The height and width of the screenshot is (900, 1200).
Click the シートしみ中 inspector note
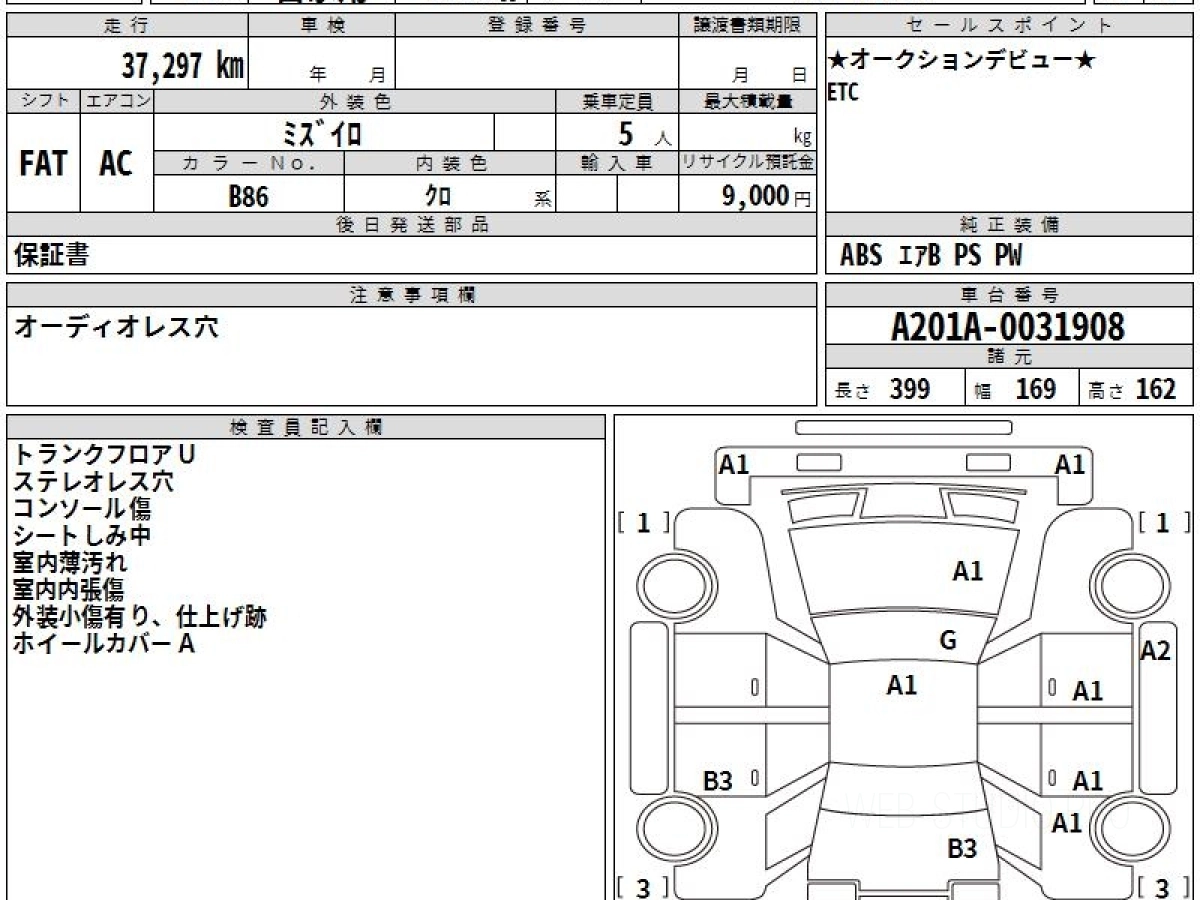point(82,535)
